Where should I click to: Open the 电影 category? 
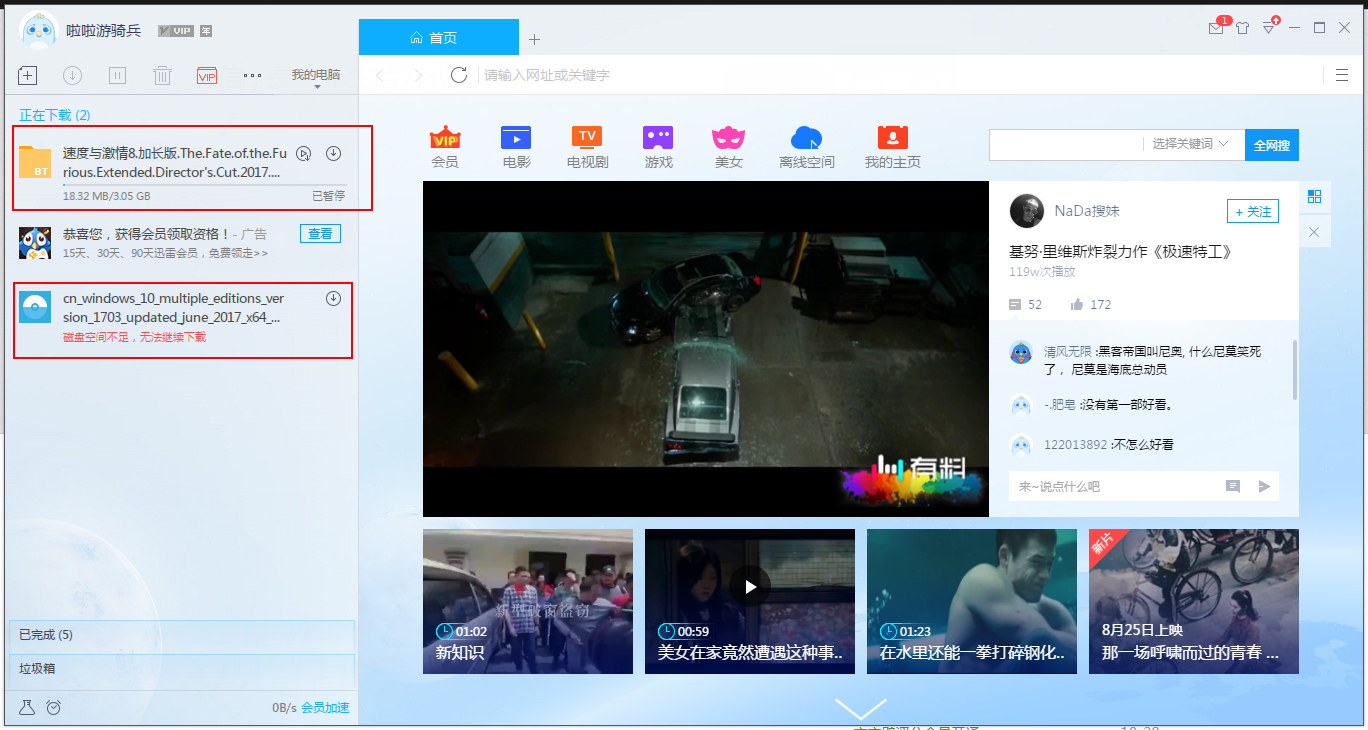pos(516,147)
